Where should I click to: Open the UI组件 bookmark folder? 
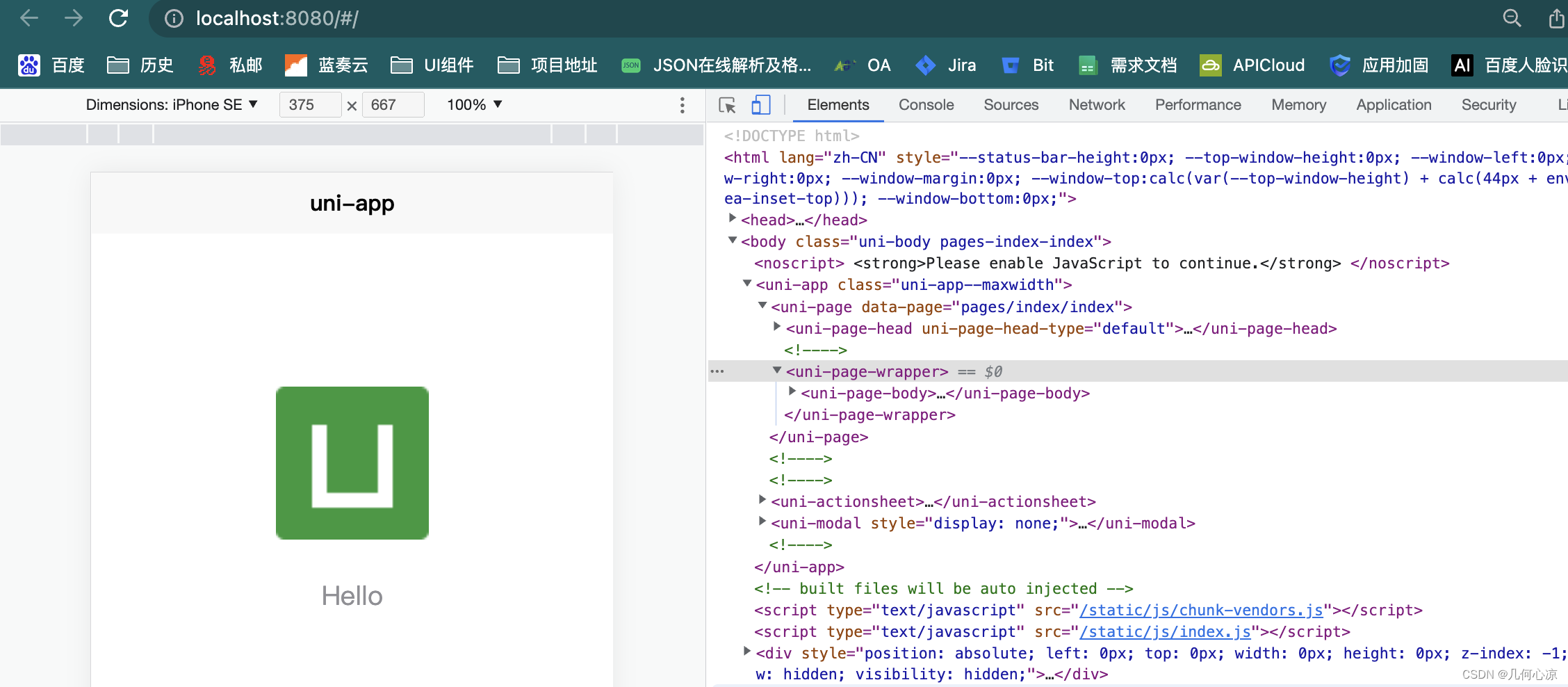coord(432,65)
